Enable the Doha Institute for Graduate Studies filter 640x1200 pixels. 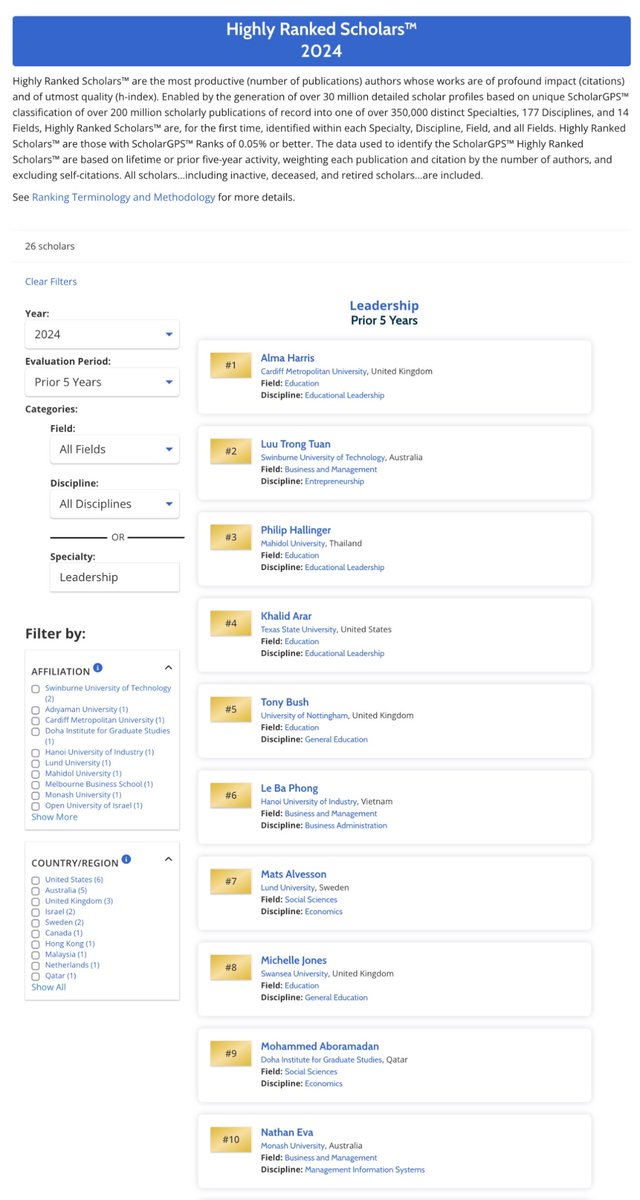point(36,731)
